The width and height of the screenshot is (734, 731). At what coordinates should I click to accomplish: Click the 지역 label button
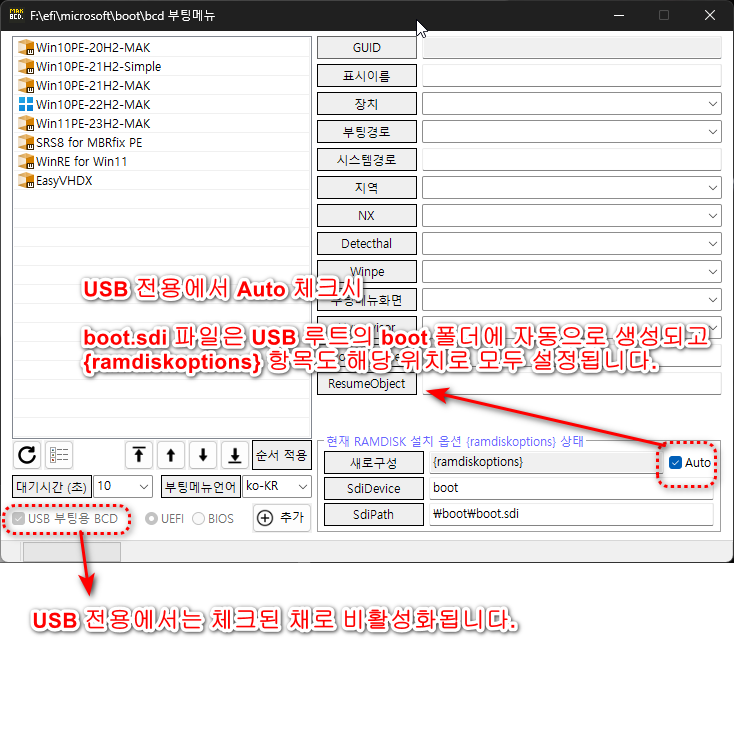point(367,188)
